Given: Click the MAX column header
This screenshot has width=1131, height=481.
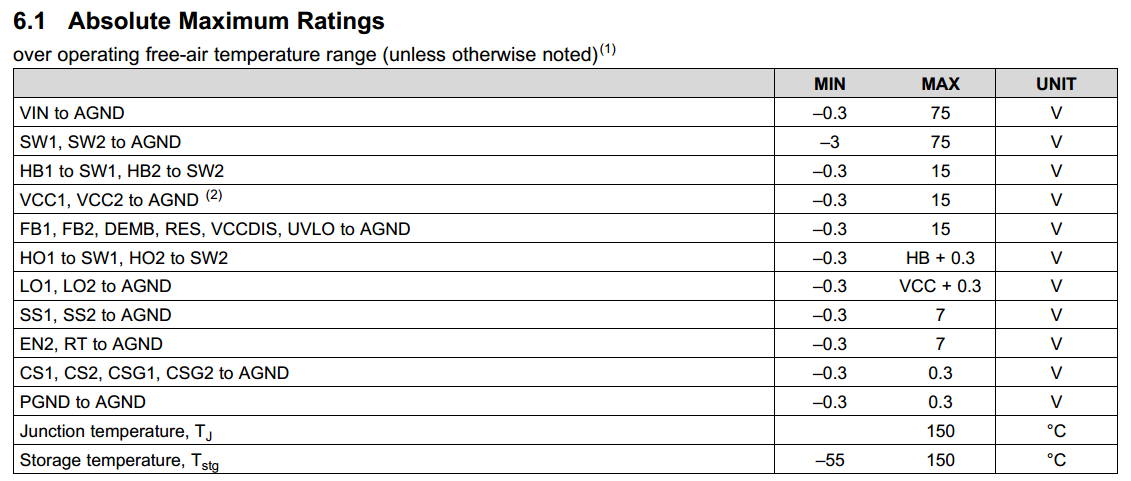Looking at the screenshot, I should pyautogui.click(x=940, y=84).
